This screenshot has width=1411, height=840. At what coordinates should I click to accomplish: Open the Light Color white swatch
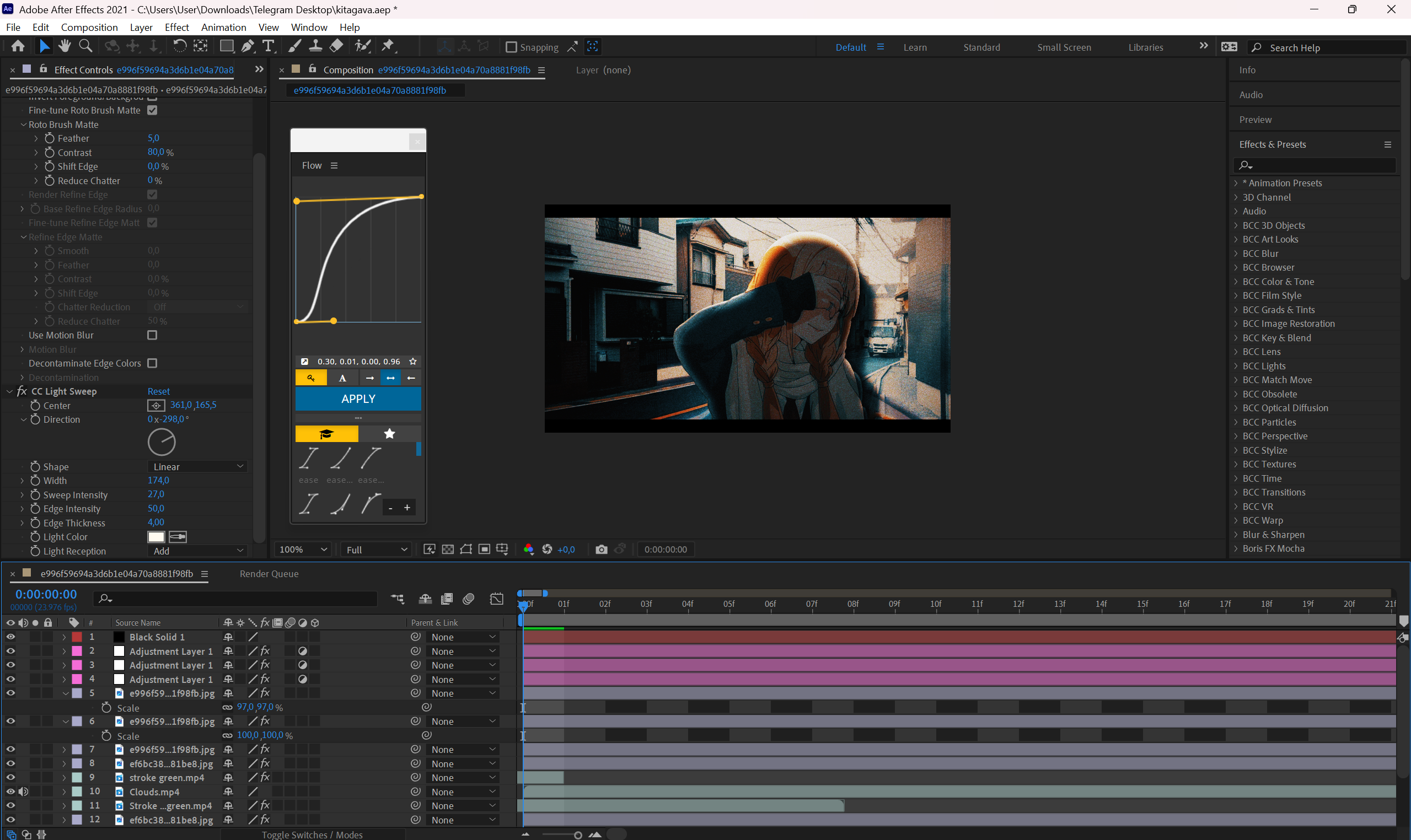tap(156, 537)
